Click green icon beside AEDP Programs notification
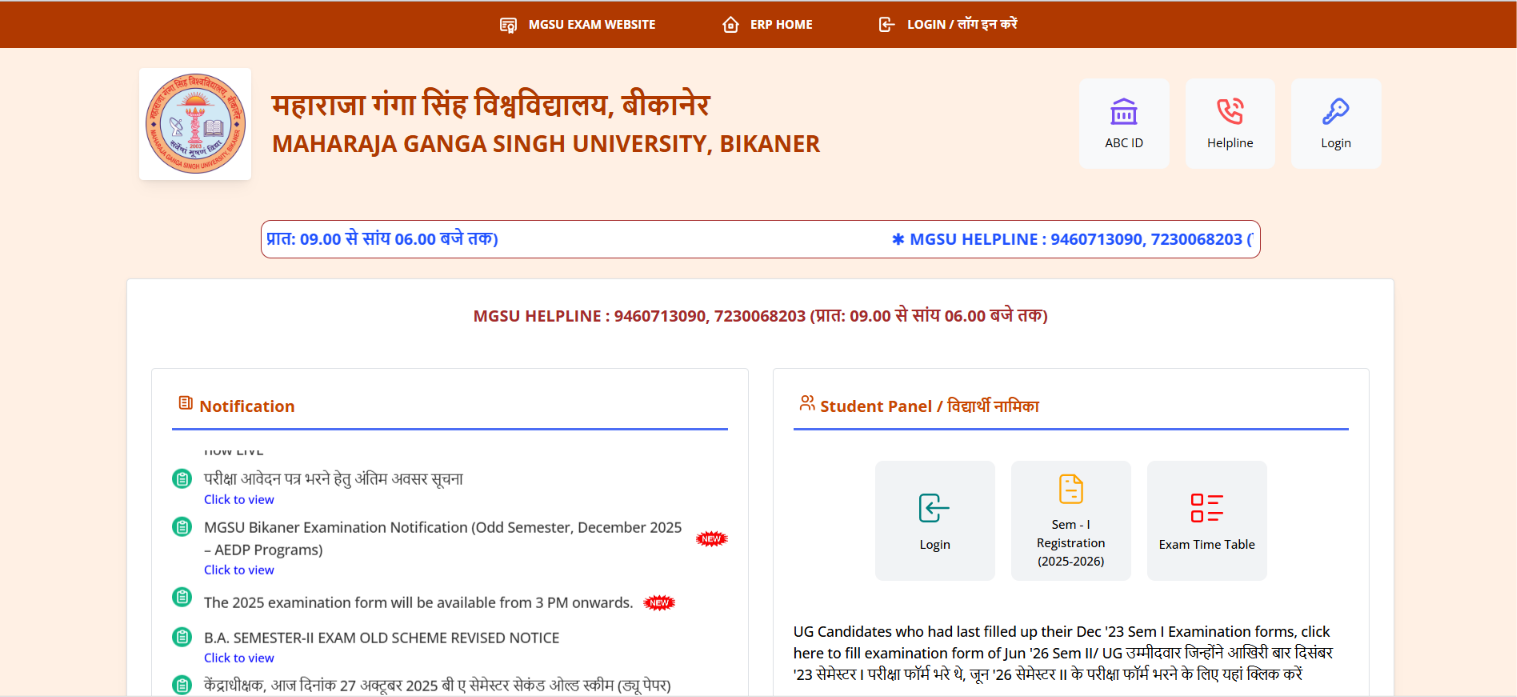Screen dimensions: 1517x697 (182, 527)
